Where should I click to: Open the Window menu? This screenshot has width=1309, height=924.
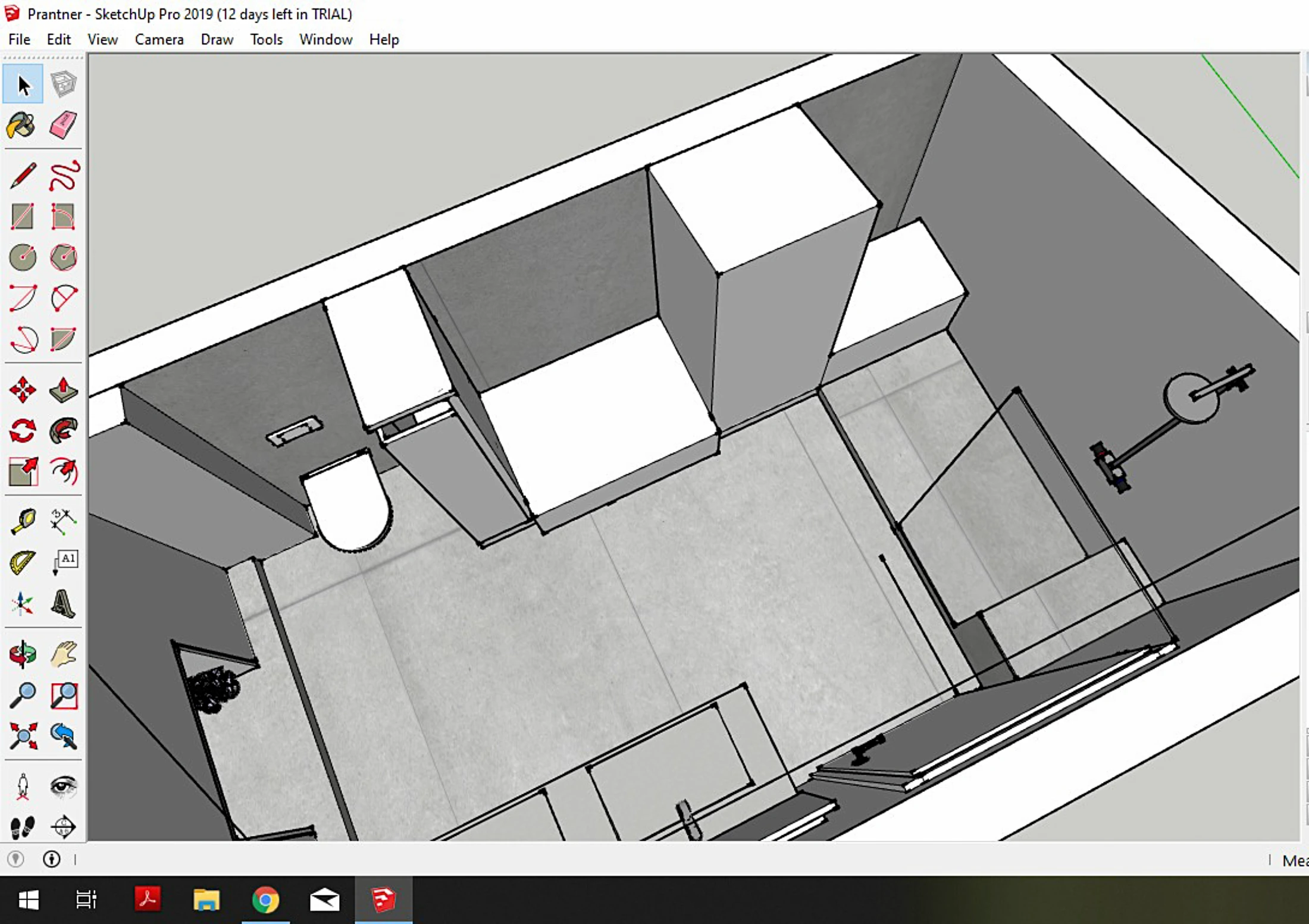point(325,39)
